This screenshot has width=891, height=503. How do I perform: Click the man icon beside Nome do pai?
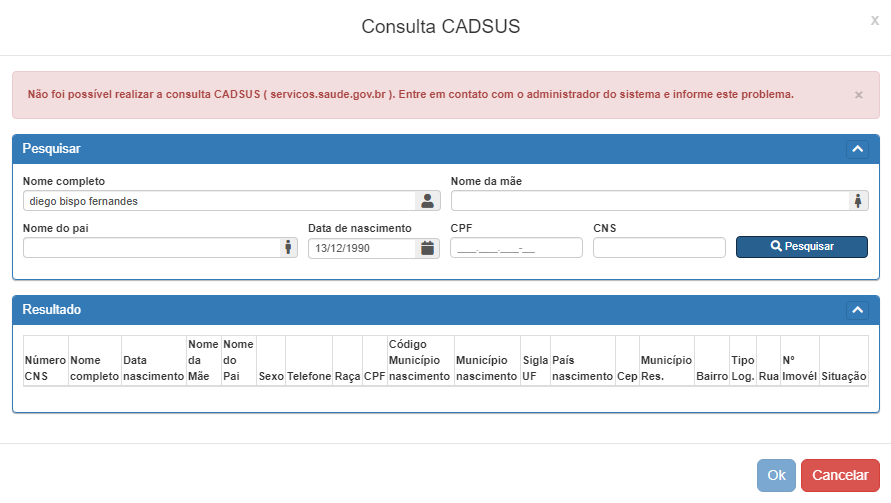(x=287, y=247)
